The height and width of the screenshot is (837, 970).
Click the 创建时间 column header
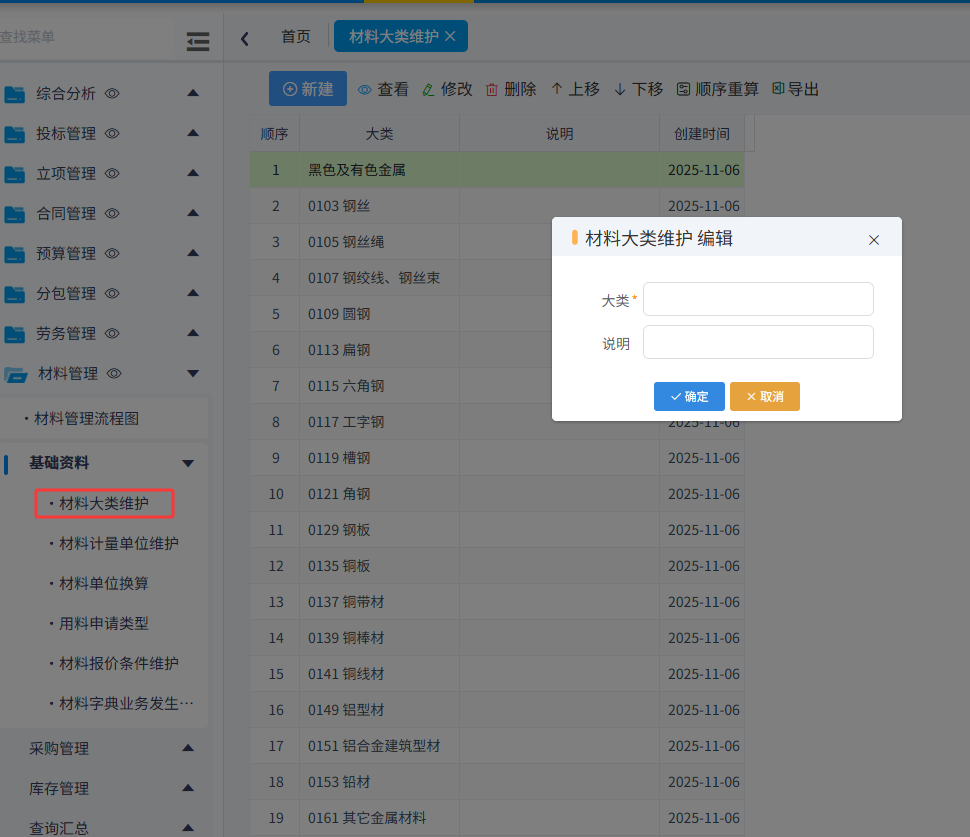702,134
